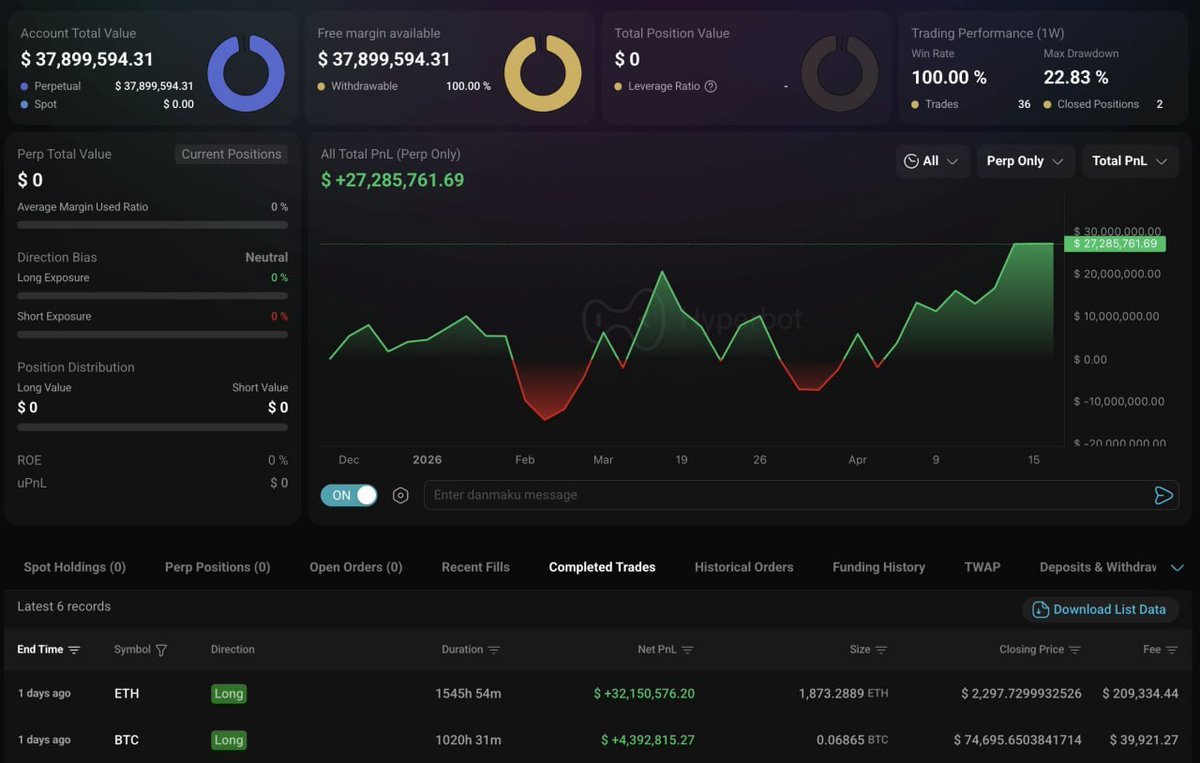Open the Funding History tab
This screenshot has width=1200, height=763.
[878, 567]
